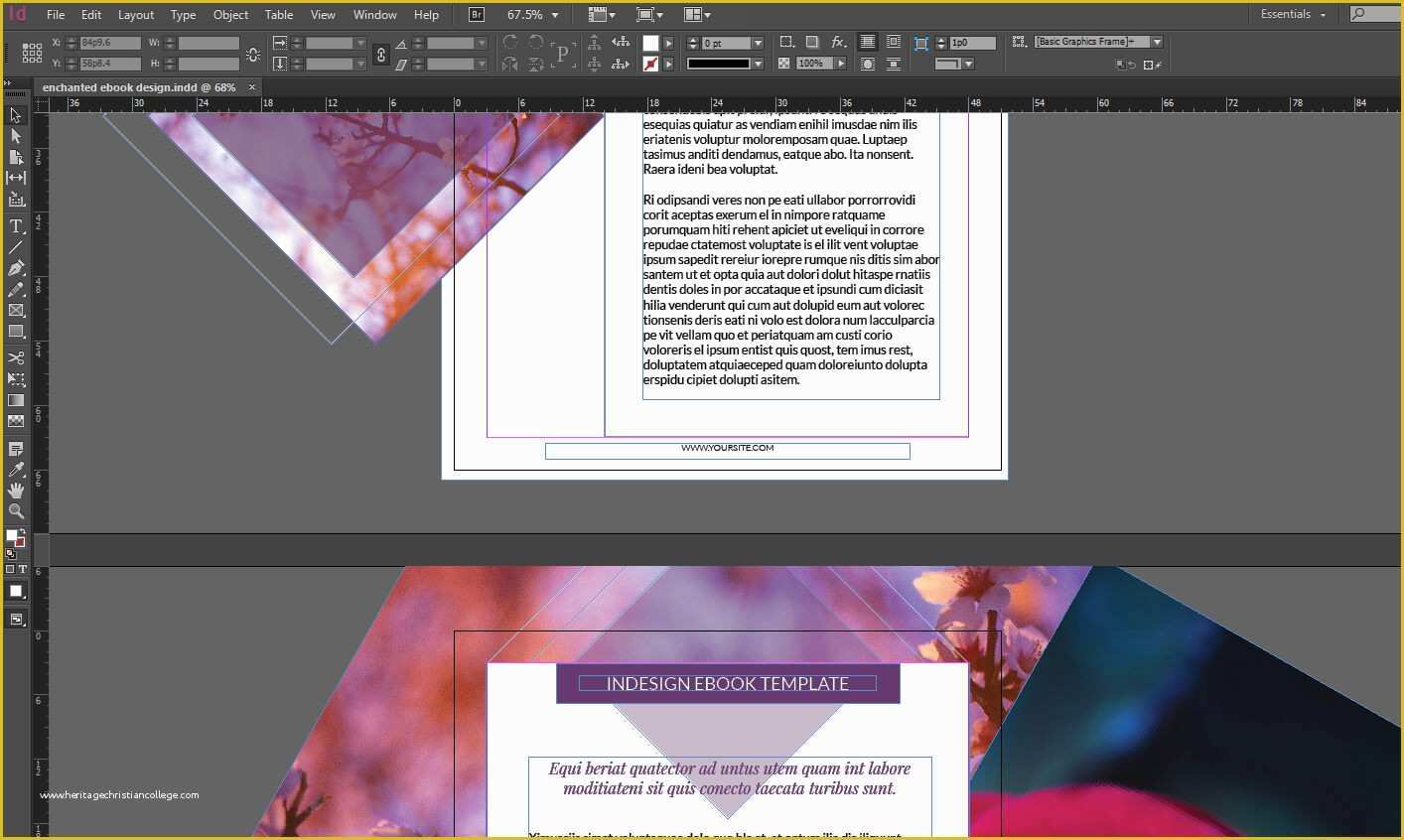Toggle Formatting affects text button
Screen dimensions: 1404x840
click(22, 569)
